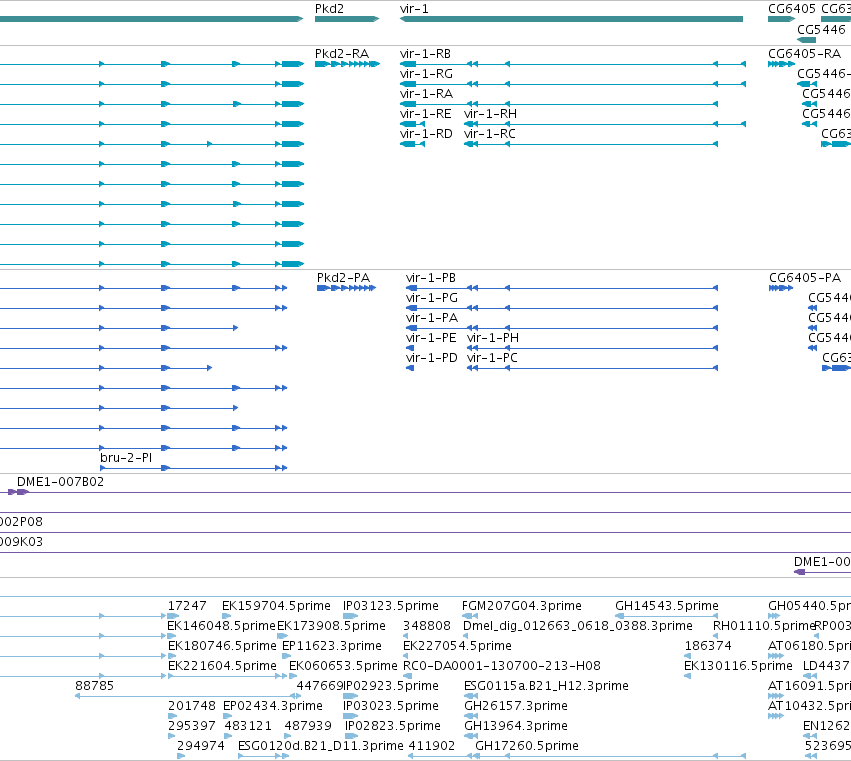Select the Pkd2-RA transcript label
This screenshot has height=761, width=851.
point(342,54)
